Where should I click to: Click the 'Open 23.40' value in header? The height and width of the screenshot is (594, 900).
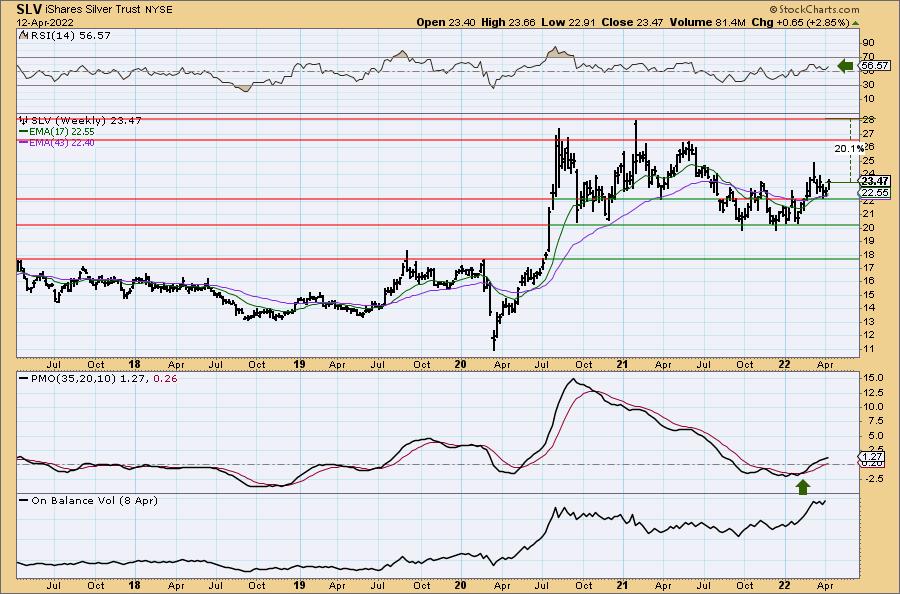445,22
